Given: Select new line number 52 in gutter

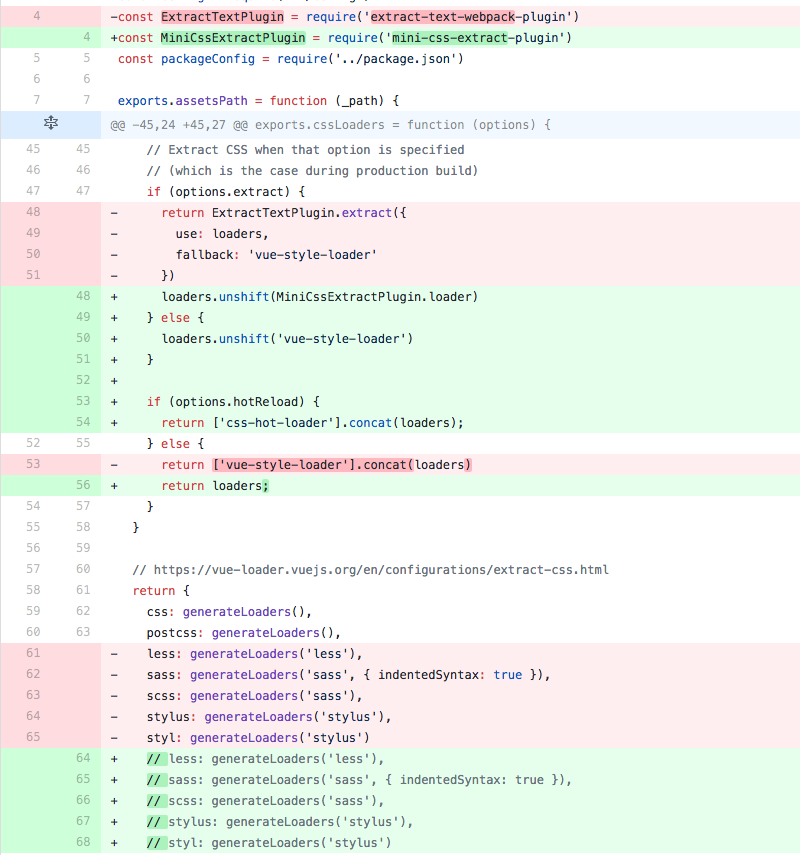Looking at the screenshot, I should (83, 380).
